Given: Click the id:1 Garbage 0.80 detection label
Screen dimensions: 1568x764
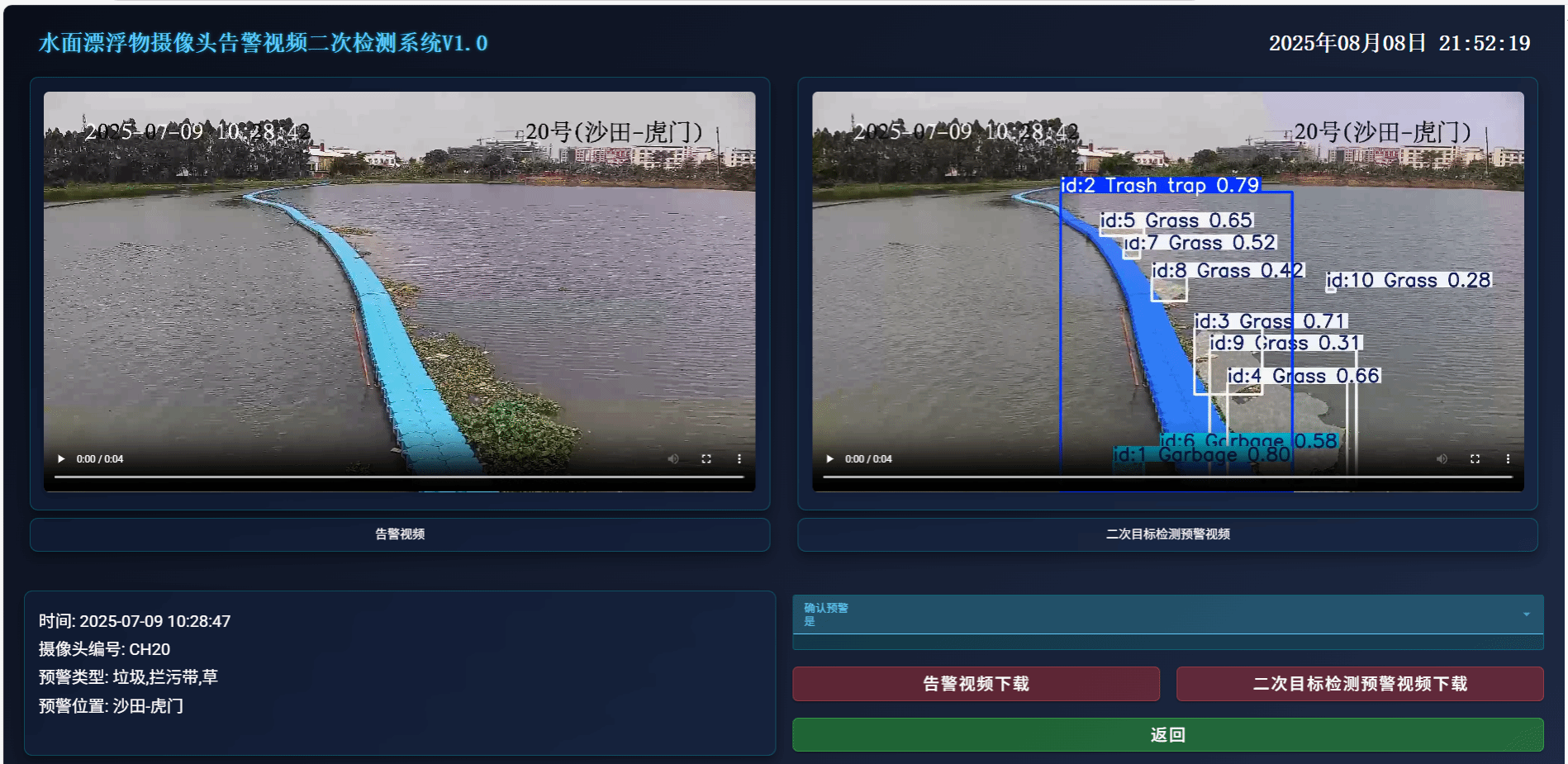Looking at the screenshot, I should 1204,455.
